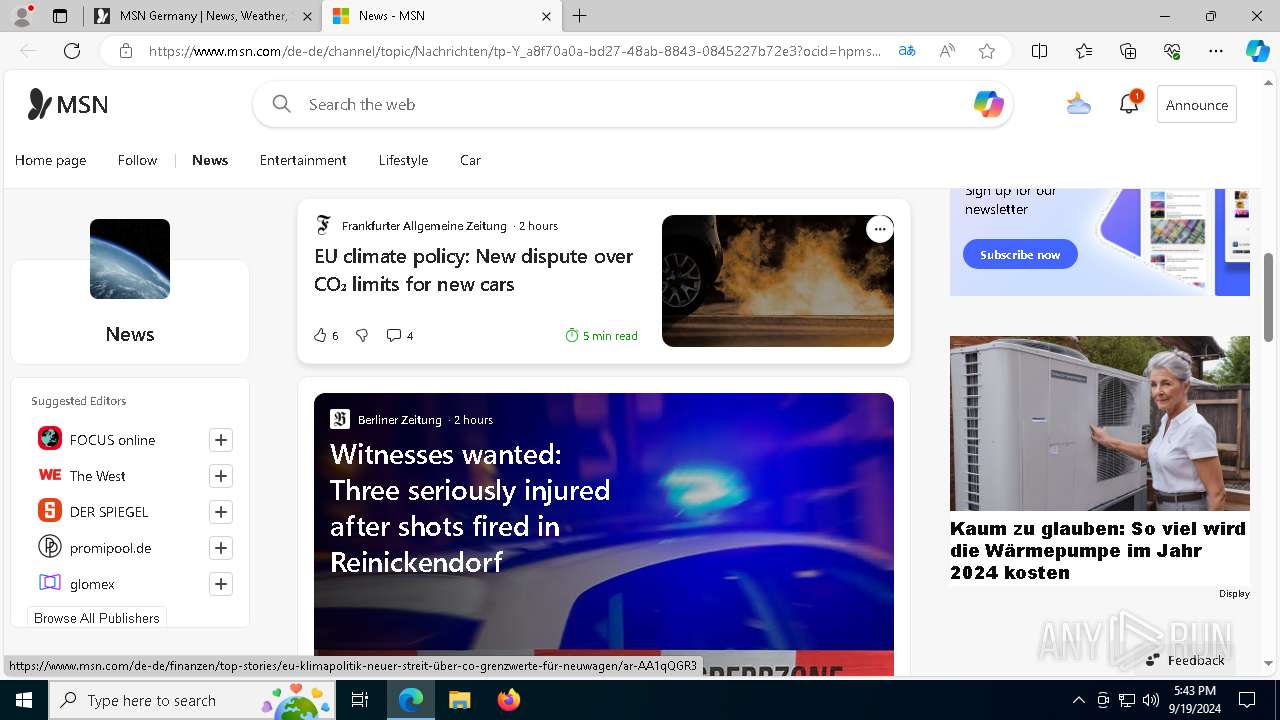Launch Firefox from the taskbar

tap(508, 700)
